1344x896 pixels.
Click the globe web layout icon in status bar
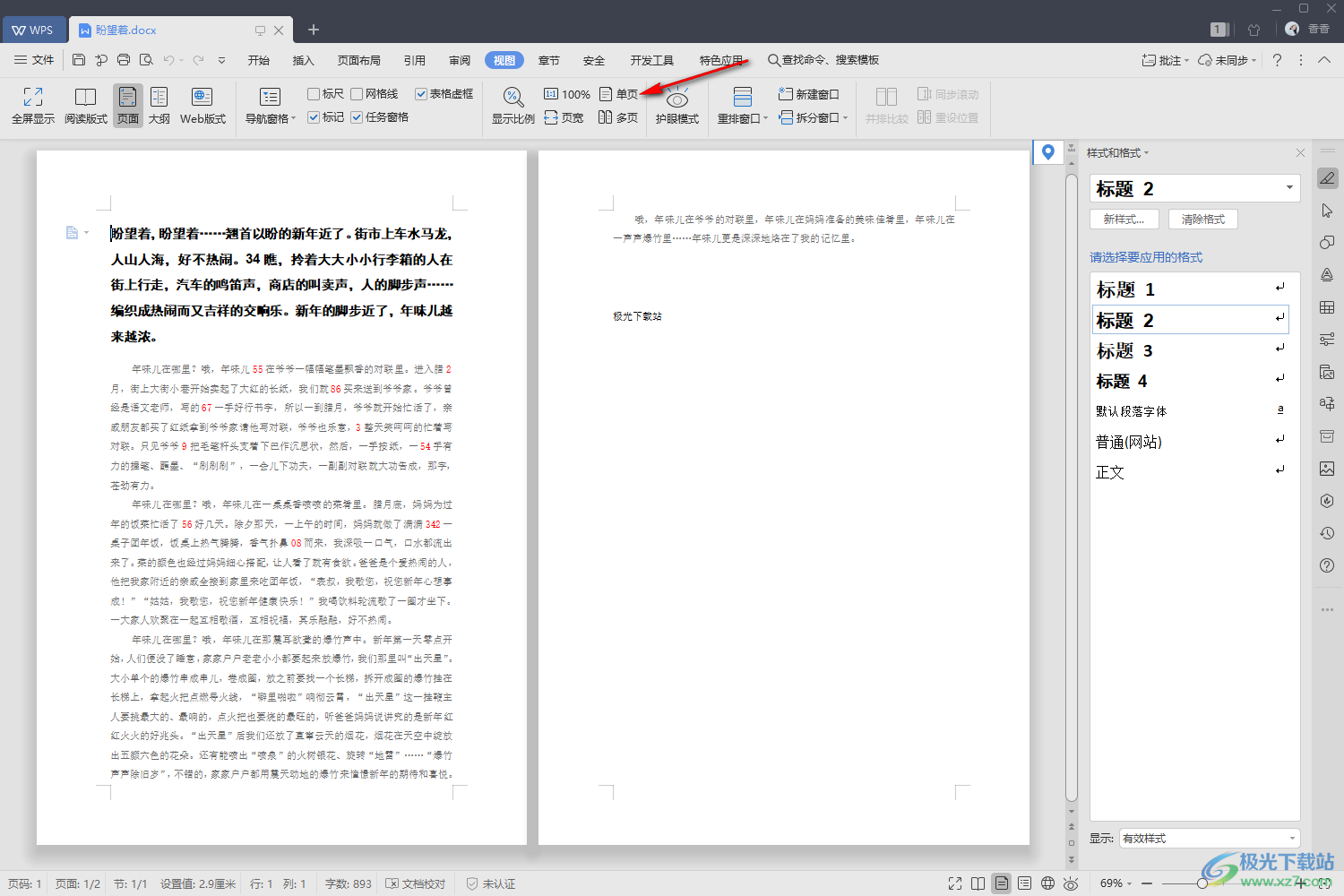point(1047,883)
